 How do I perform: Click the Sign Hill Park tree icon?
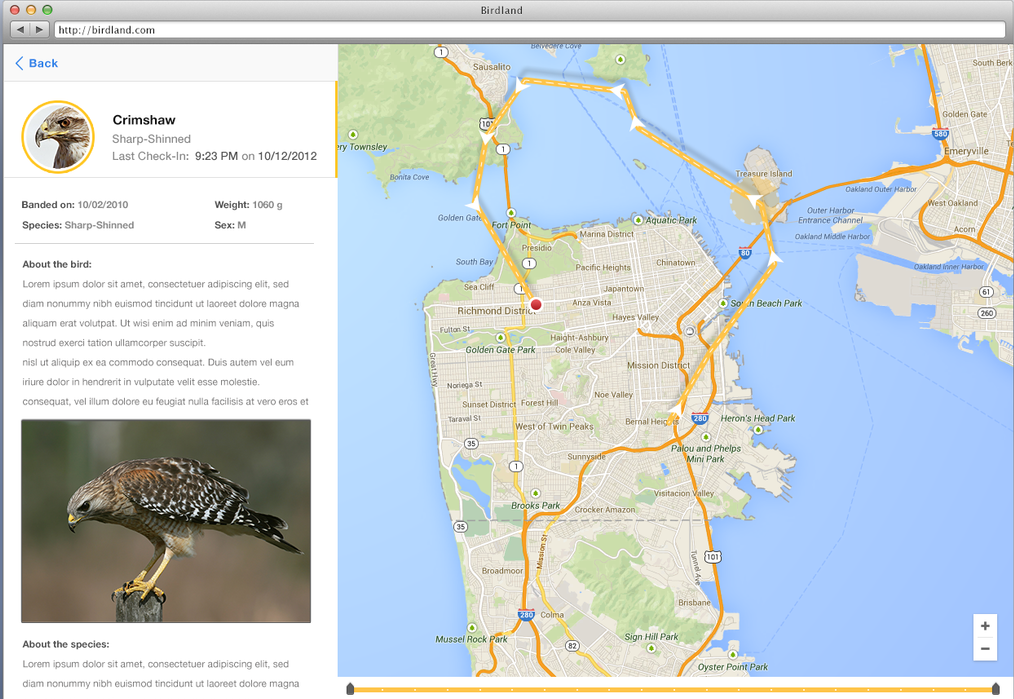click(x=651, y=647)
